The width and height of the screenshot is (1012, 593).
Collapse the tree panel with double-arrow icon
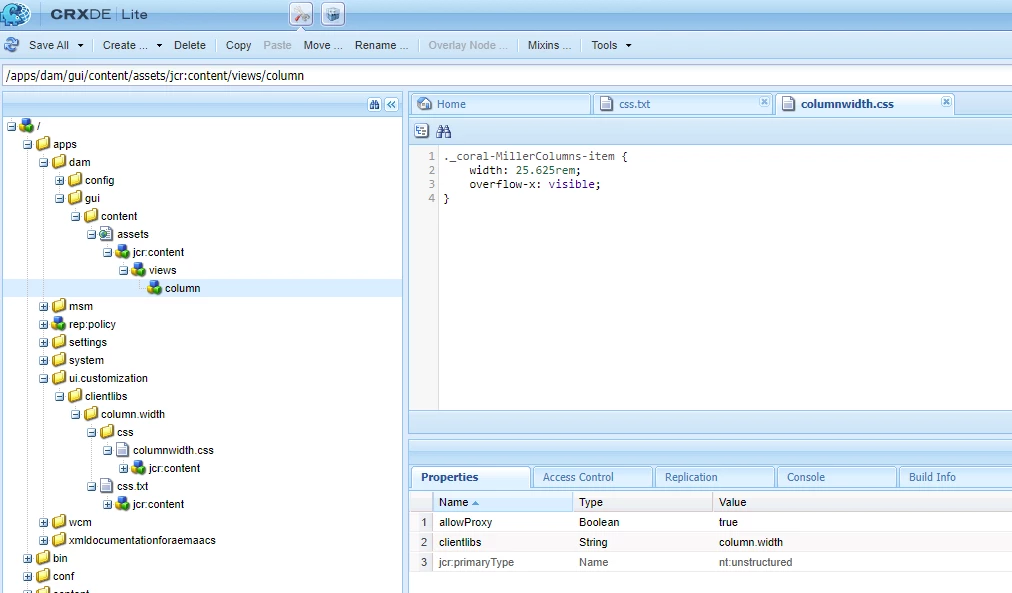pyautogui.click(x=391, y=105)
